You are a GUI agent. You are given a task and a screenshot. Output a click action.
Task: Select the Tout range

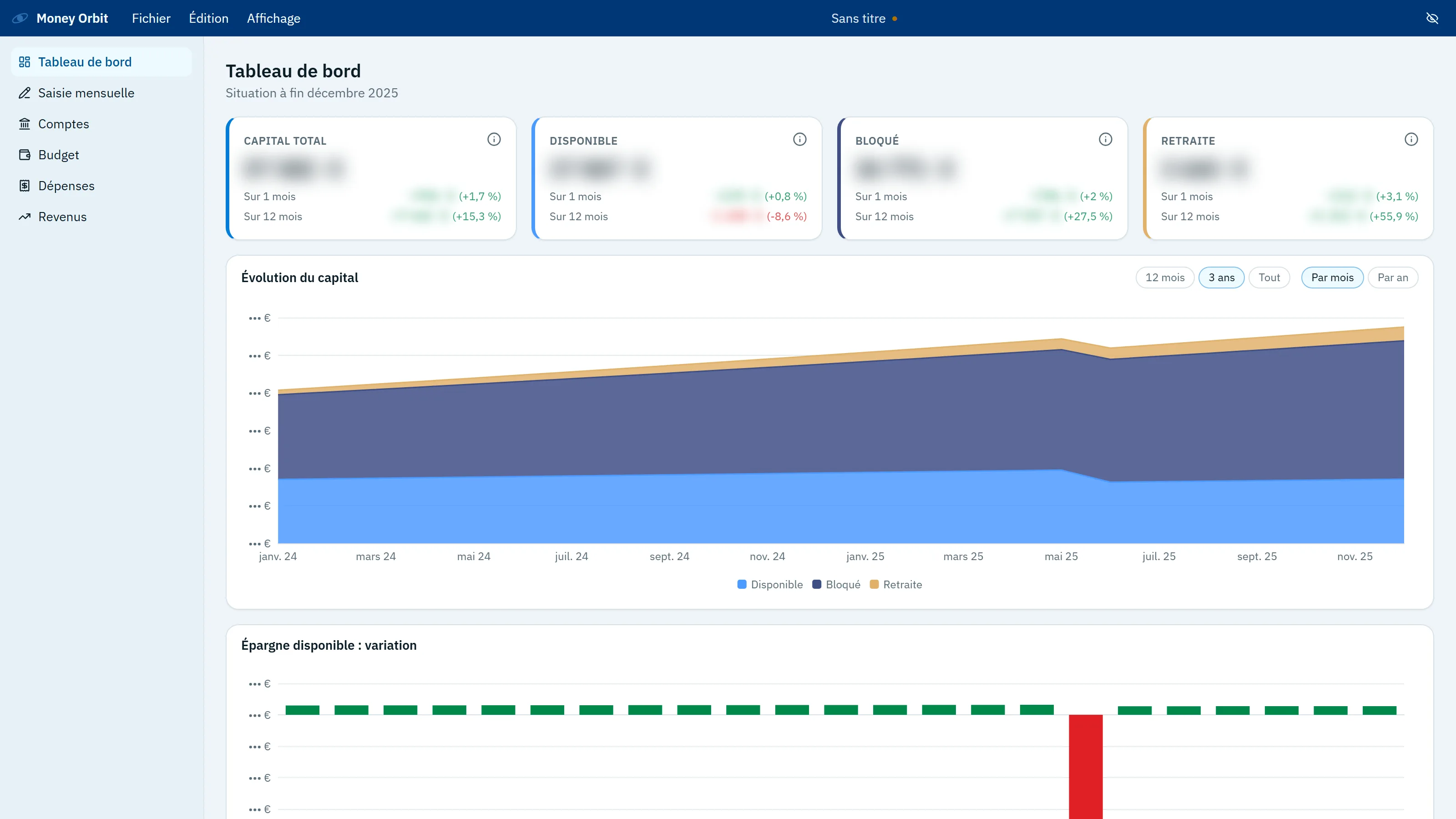coord(1269,278)
